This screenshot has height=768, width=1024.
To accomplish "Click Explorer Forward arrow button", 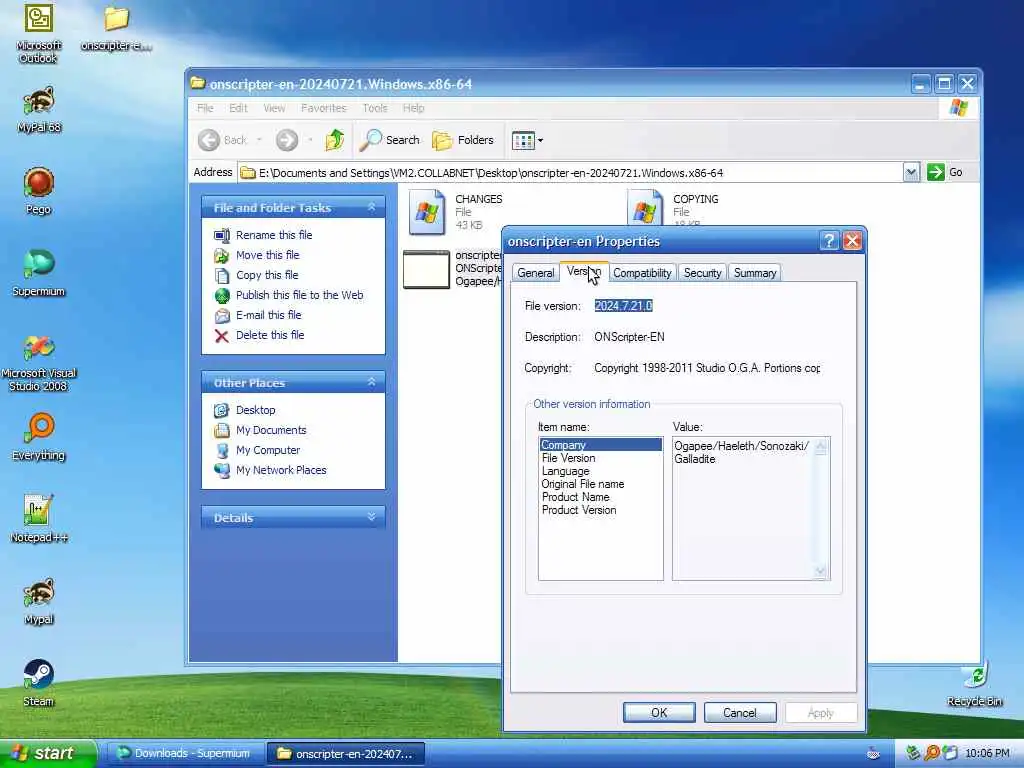I will click(287, 140).
